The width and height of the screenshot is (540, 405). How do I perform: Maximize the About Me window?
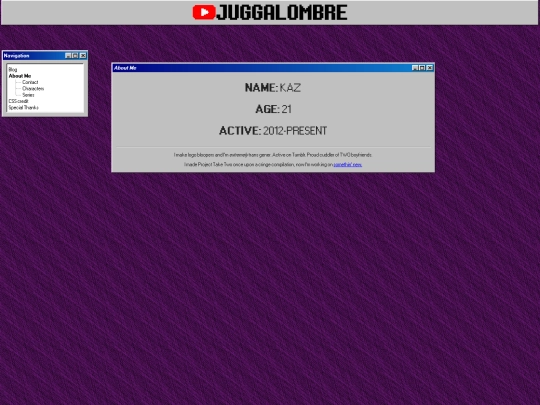pyautogui.click(x=422, y=68)
